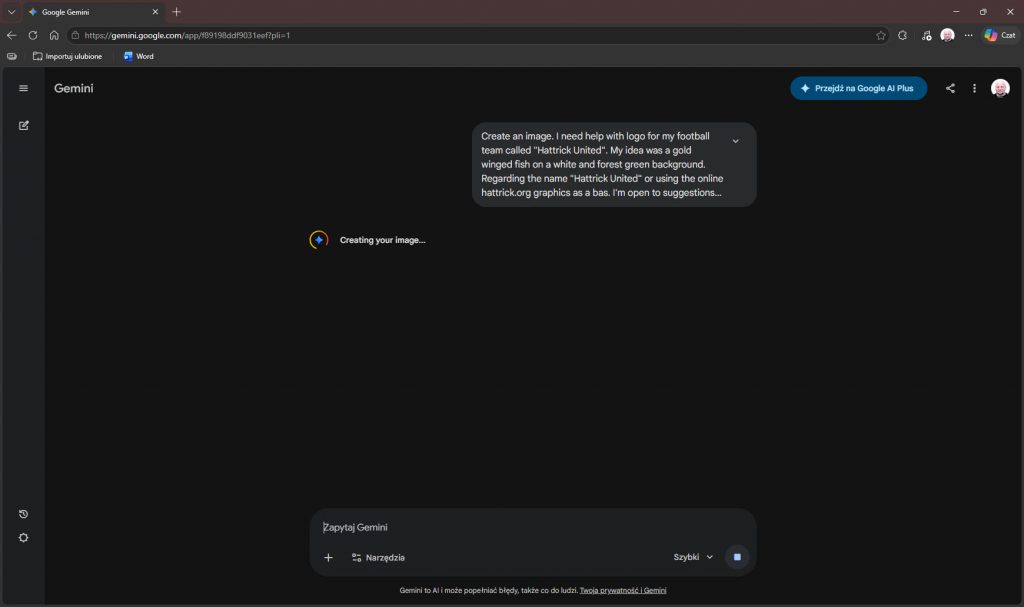Open the activity history icon in the sidebar
The height and width of the screenshot is (607, 1024).
[24, 514]
